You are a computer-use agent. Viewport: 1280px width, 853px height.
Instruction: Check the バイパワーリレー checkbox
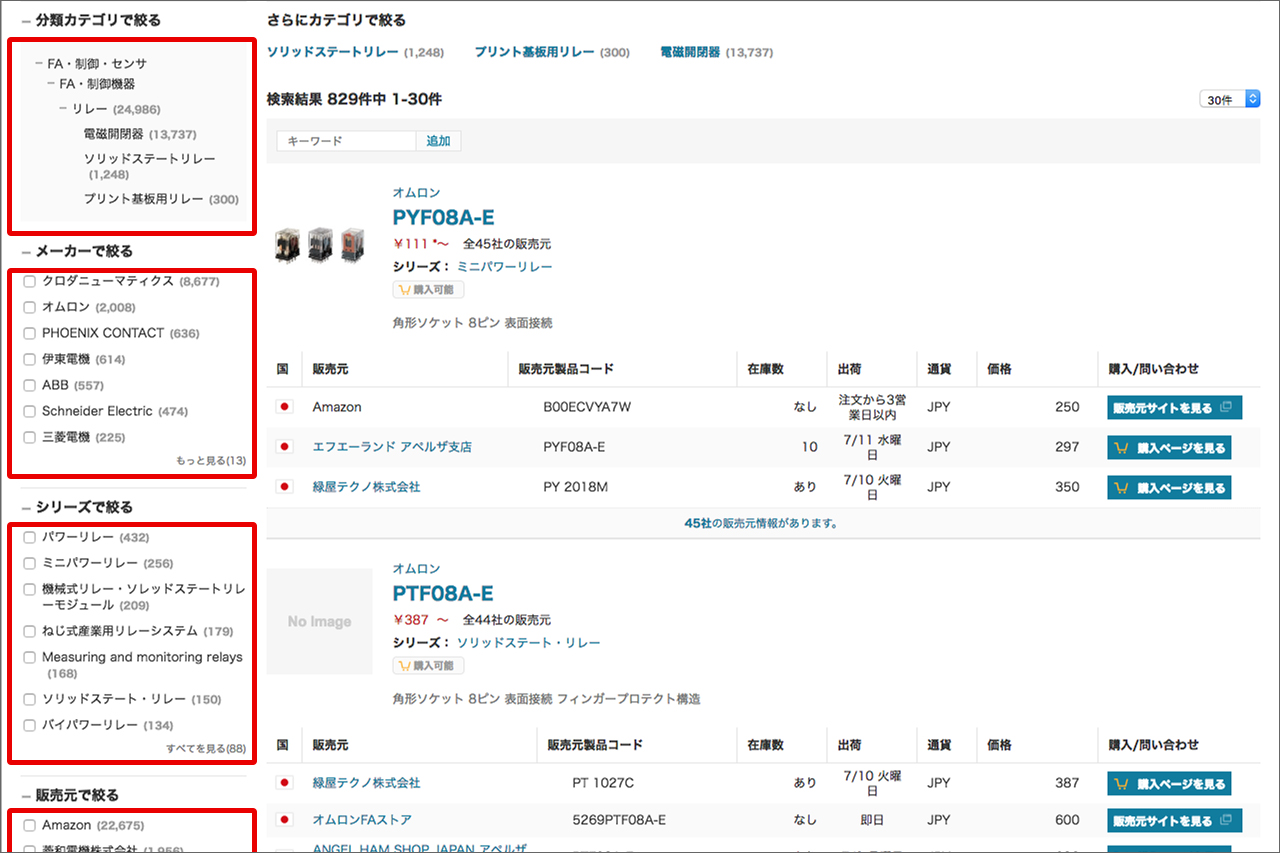[x=30, y=726]
